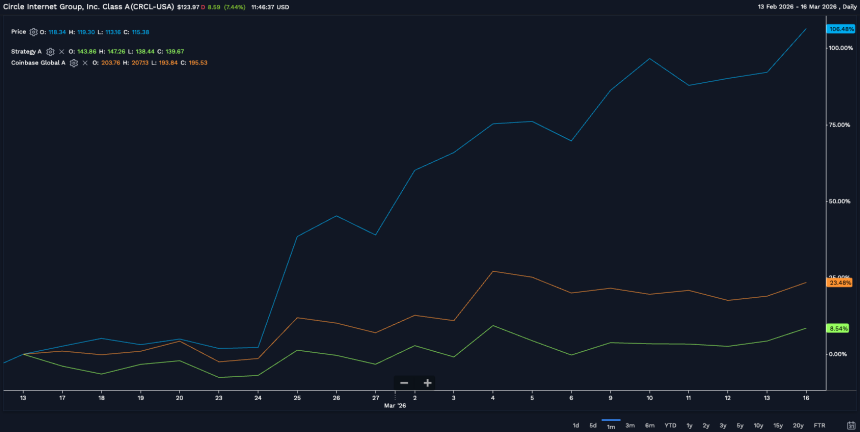Select the 20y time range
This screenshot has width=860, height=432.
[798, 425]
